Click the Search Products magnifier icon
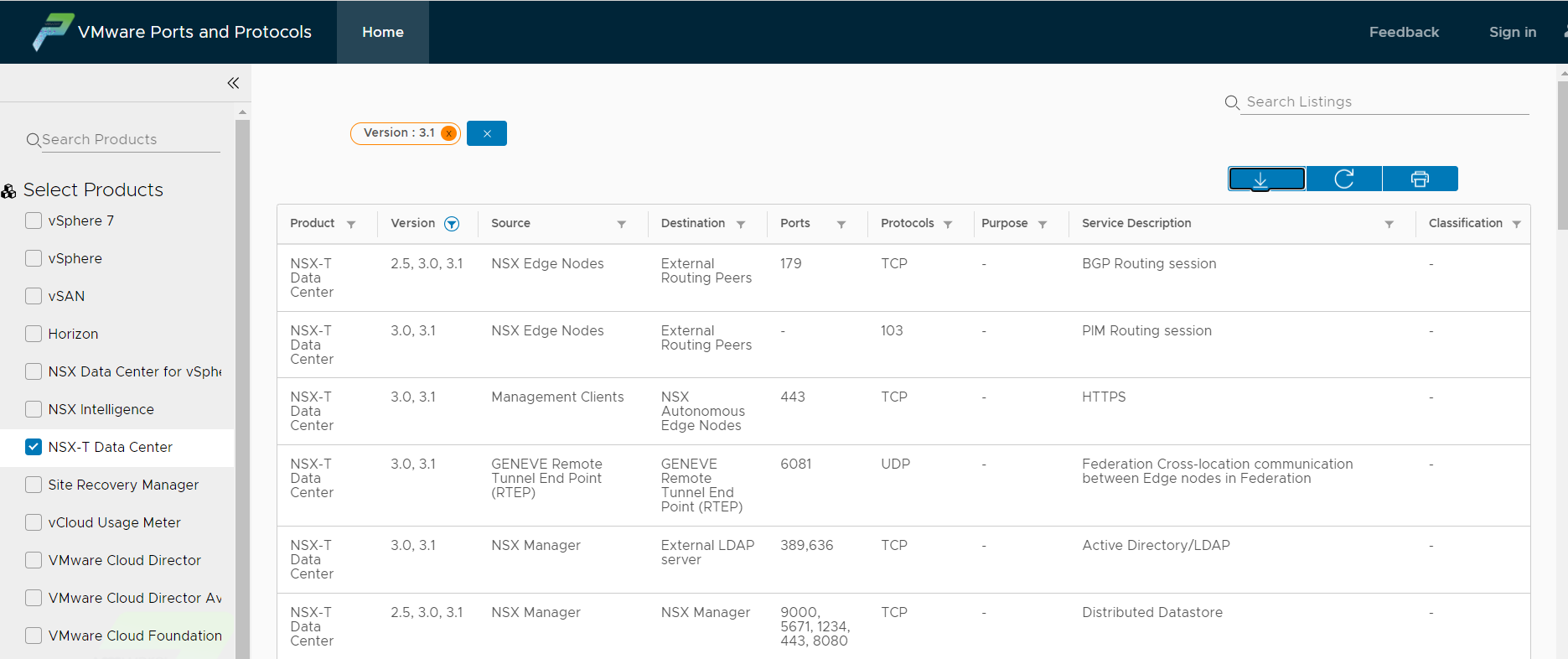The height and width of the screenshot is (659, 1568). [34, 140]
